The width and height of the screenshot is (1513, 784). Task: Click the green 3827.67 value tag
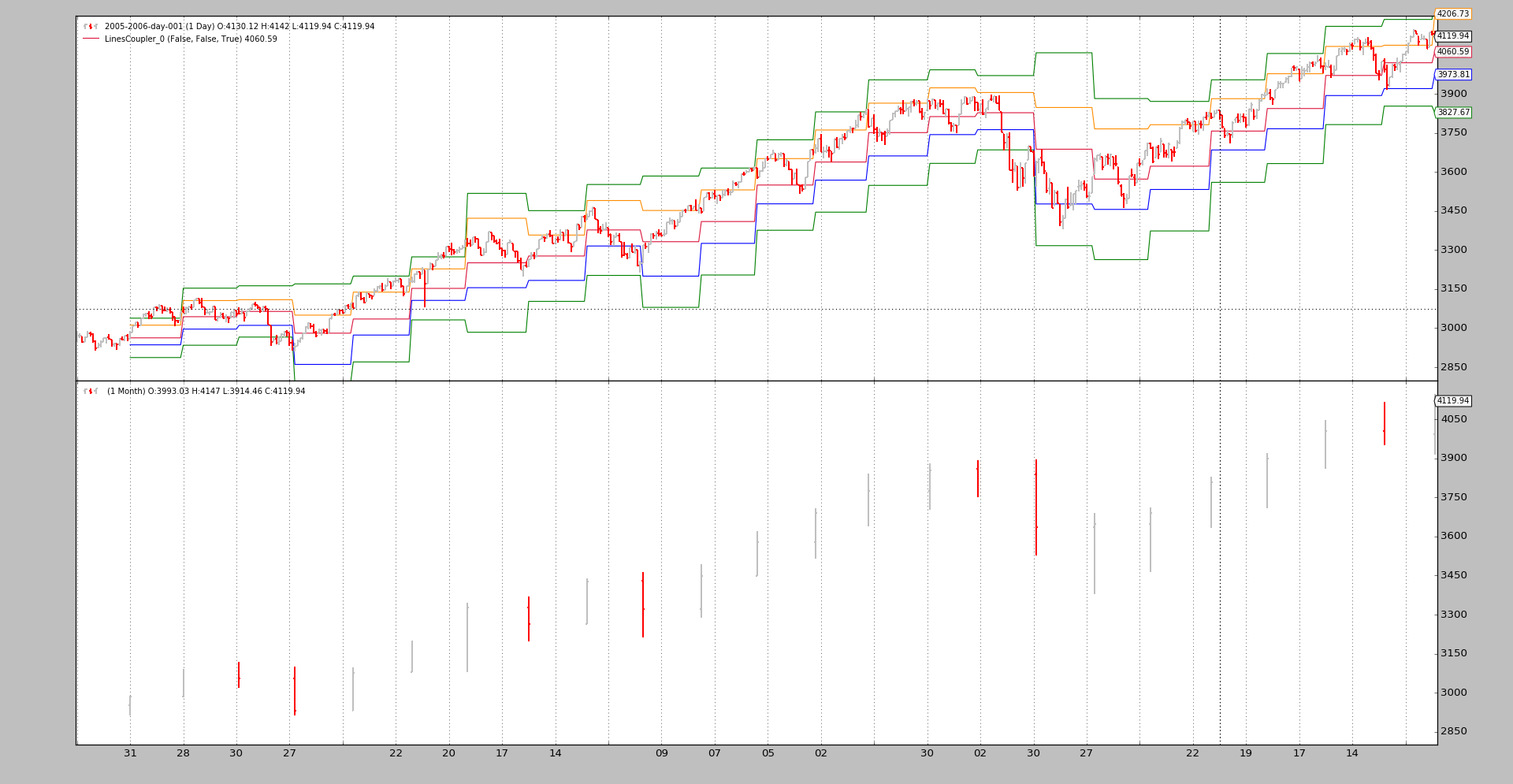pos(1452,113)
